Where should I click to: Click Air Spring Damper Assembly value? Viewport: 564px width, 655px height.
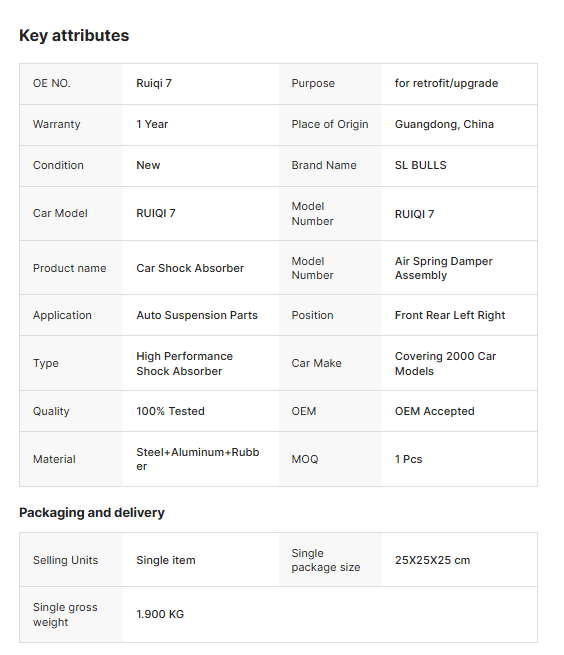(444, 268)
